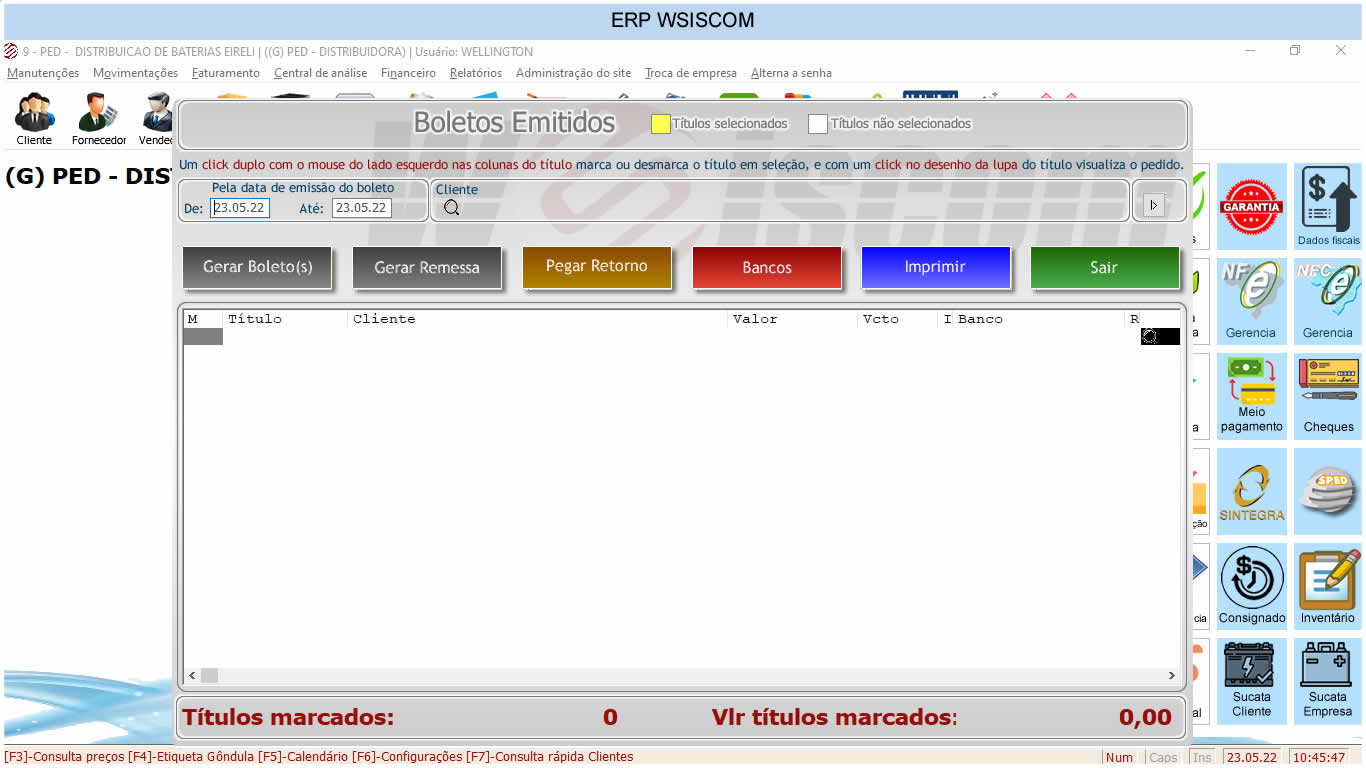Open the Cheques icon
The height and width of the screenshot is (768, 1366).
[1328, 395]
